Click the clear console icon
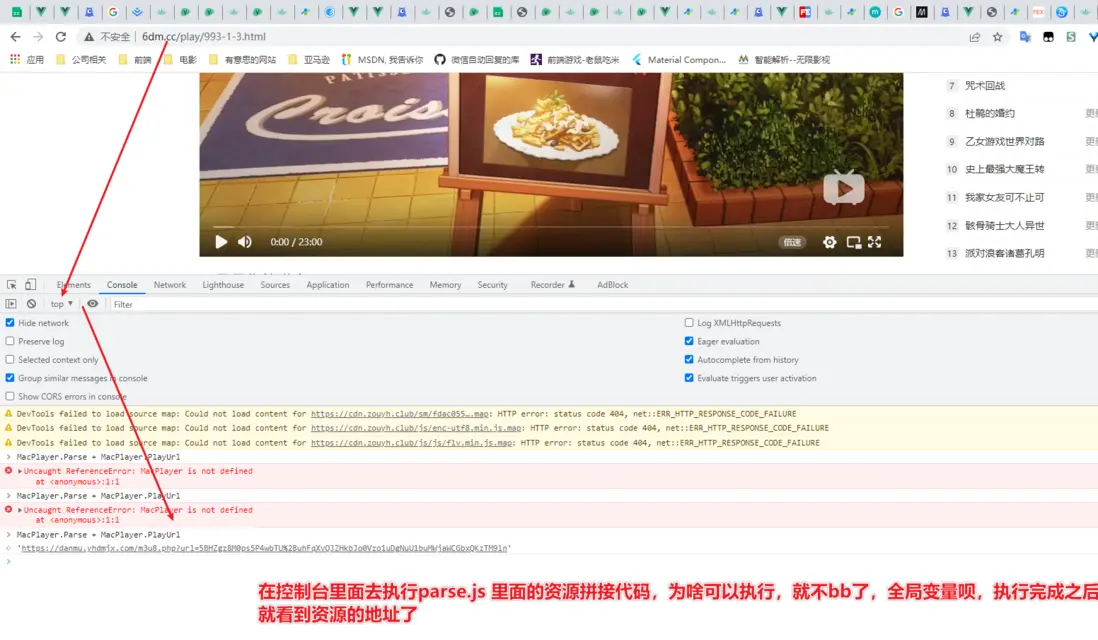 (x=33, y=303)
